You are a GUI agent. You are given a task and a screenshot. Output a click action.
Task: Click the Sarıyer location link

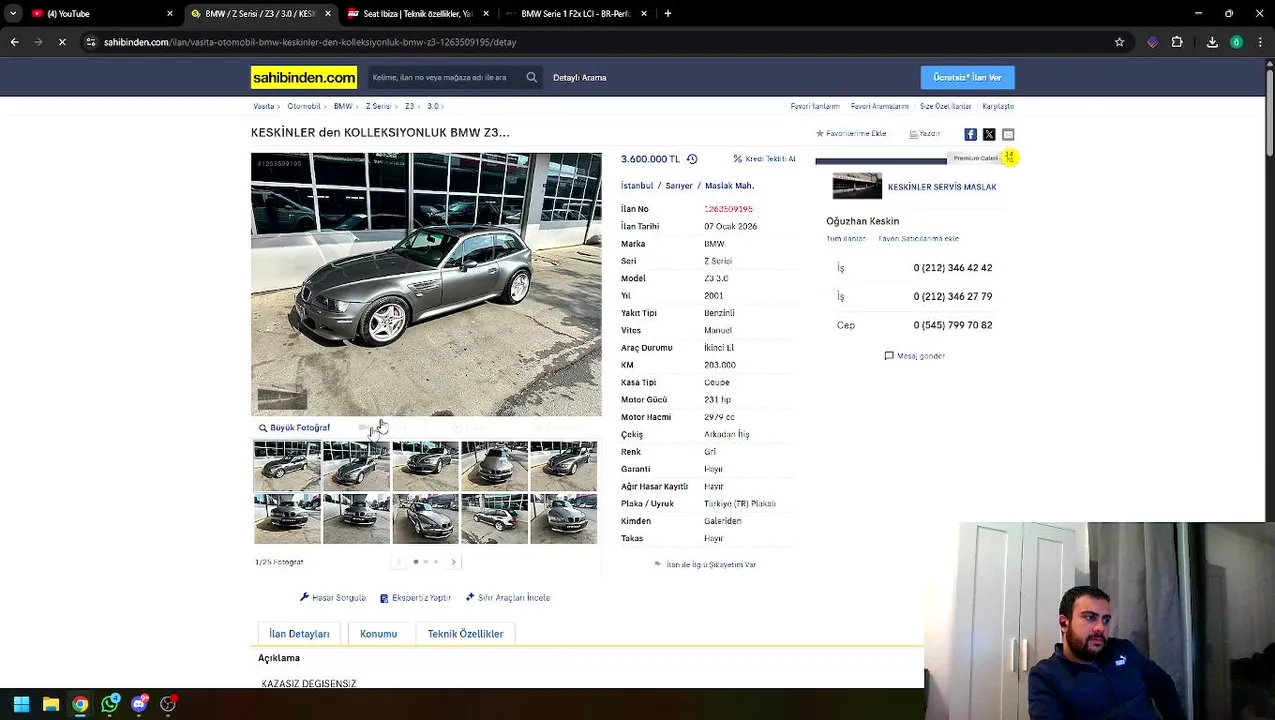[x=679, y=186]
